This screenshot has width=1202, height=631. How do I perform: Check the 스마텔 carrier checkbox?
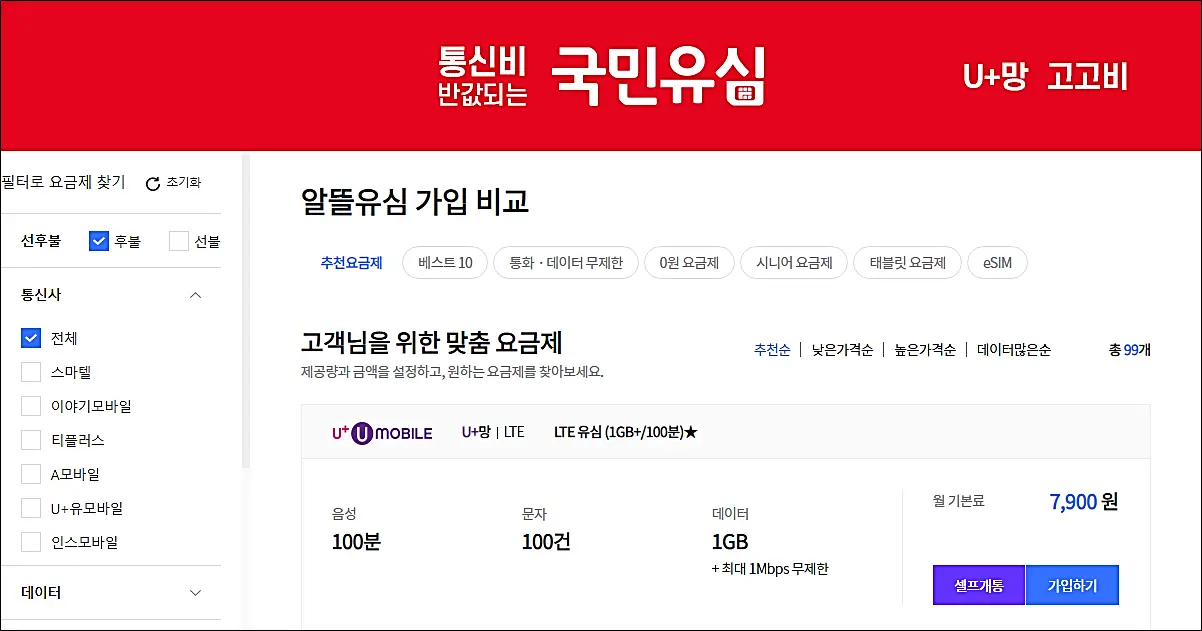30,372
